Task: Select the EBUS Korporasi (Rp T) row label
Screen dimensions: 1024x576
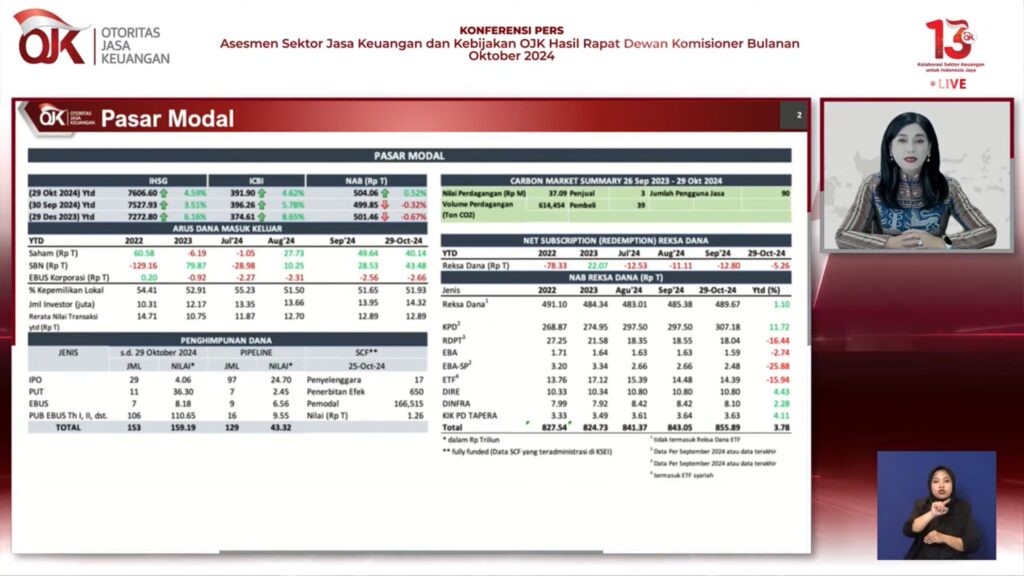Action: pos(69,278)
